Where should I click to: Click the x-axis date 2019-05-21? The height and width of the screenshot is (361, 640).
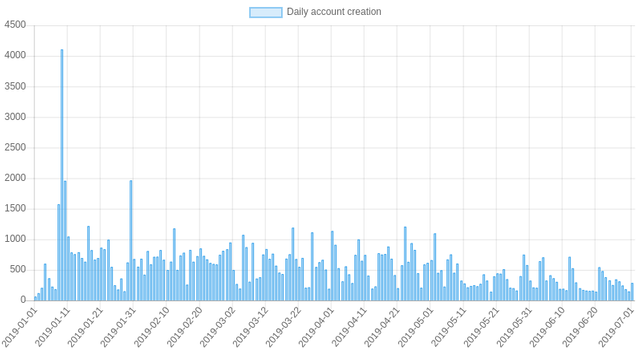pyautogui.click(x=482, y=327)
